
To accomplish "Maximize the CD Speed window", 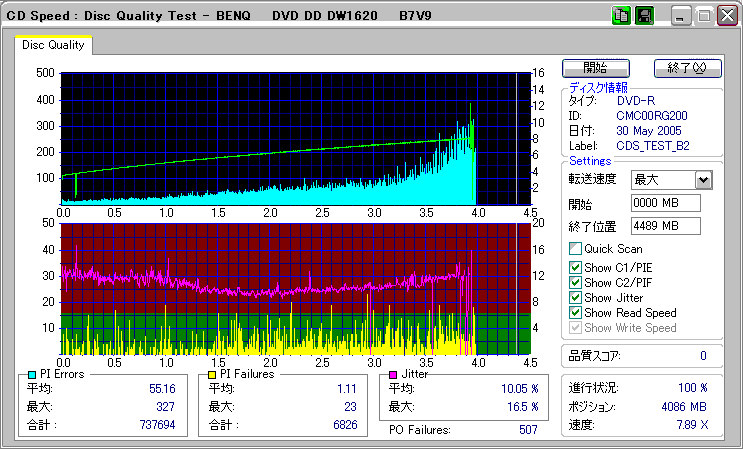I will click(x=704, y=16).
